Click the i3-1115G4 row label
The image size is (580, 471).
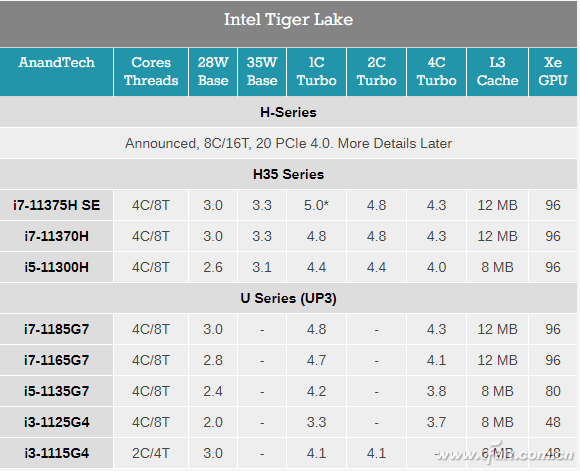56,453
